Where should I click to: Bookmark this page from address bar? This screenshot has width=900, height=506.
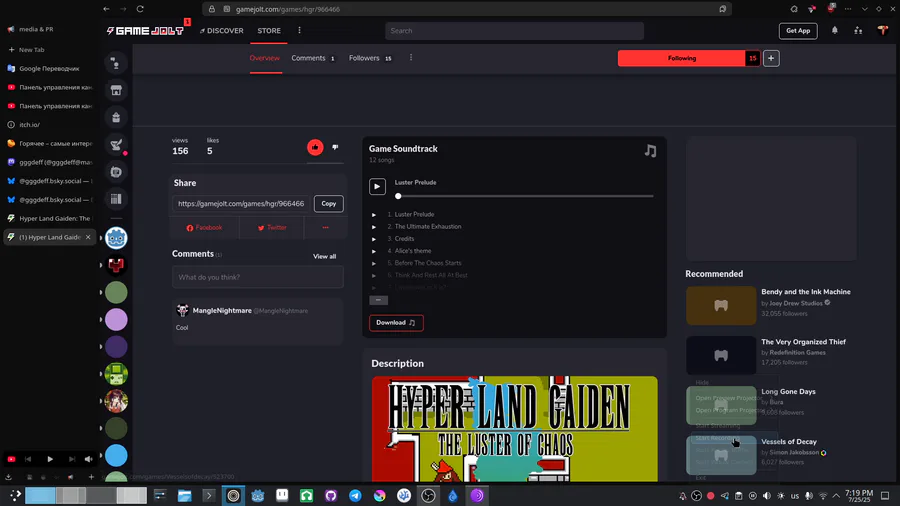(x=723, y=9)
